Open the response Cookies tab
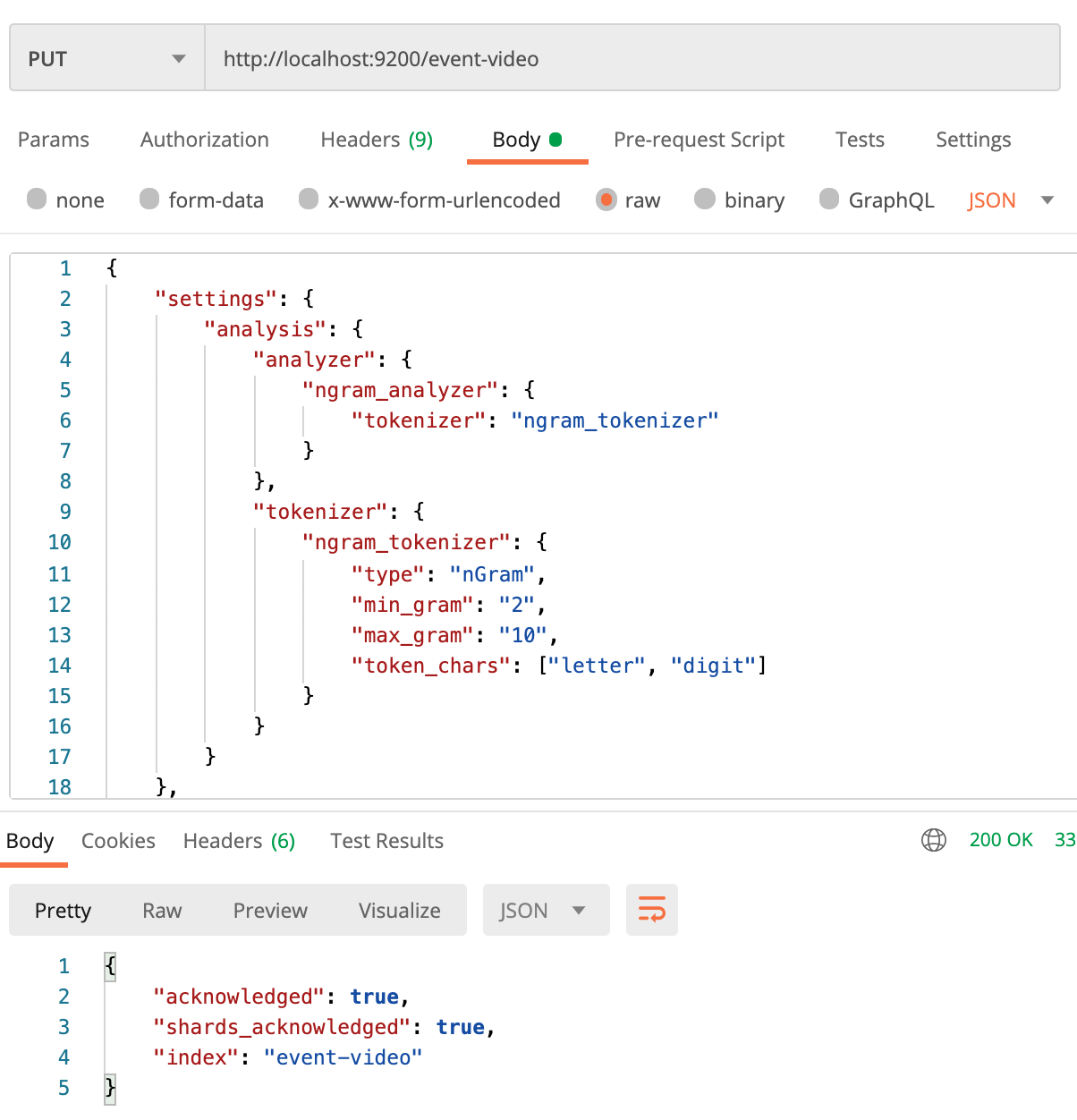 [x=118, y=841]
